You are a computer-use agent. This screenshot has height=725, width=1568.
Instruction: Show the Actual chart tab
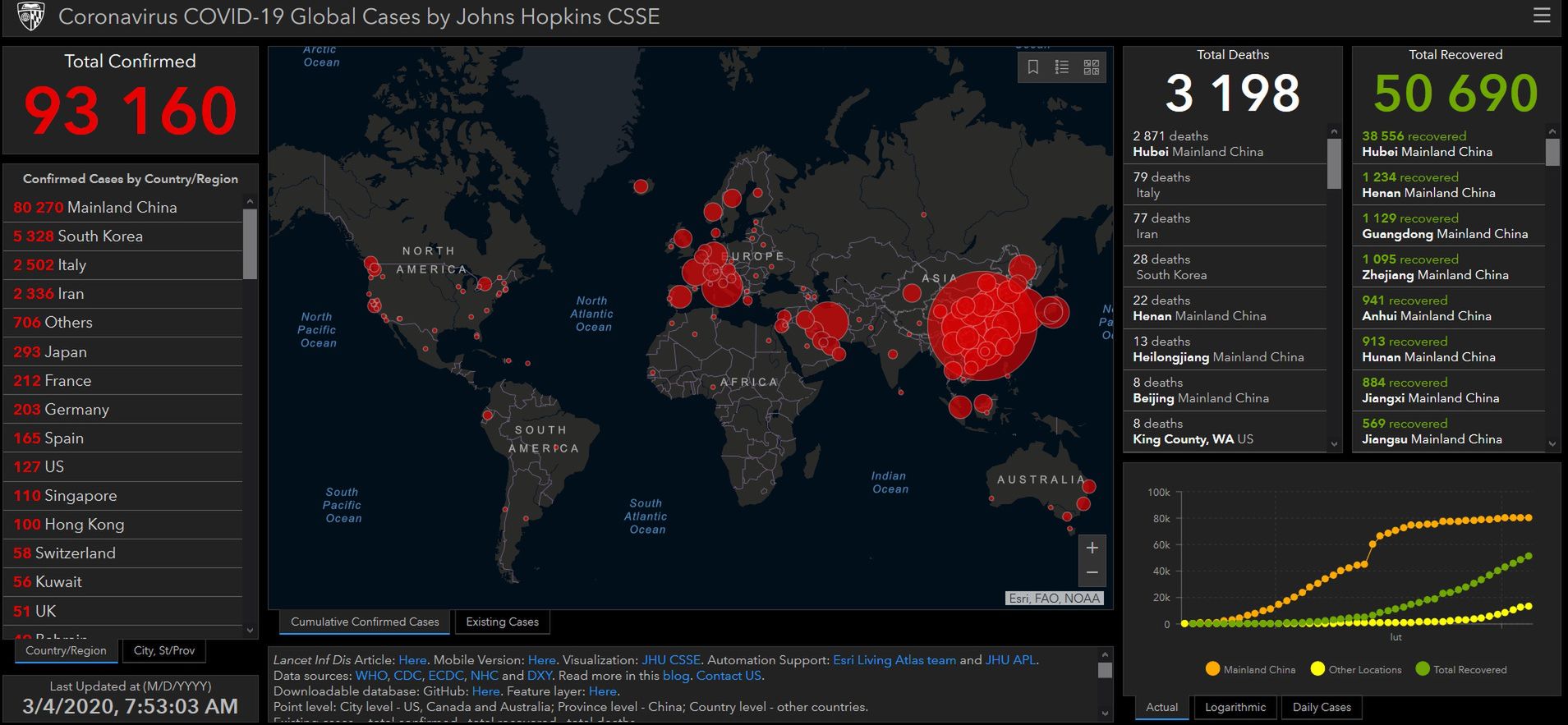point(1161,707)
